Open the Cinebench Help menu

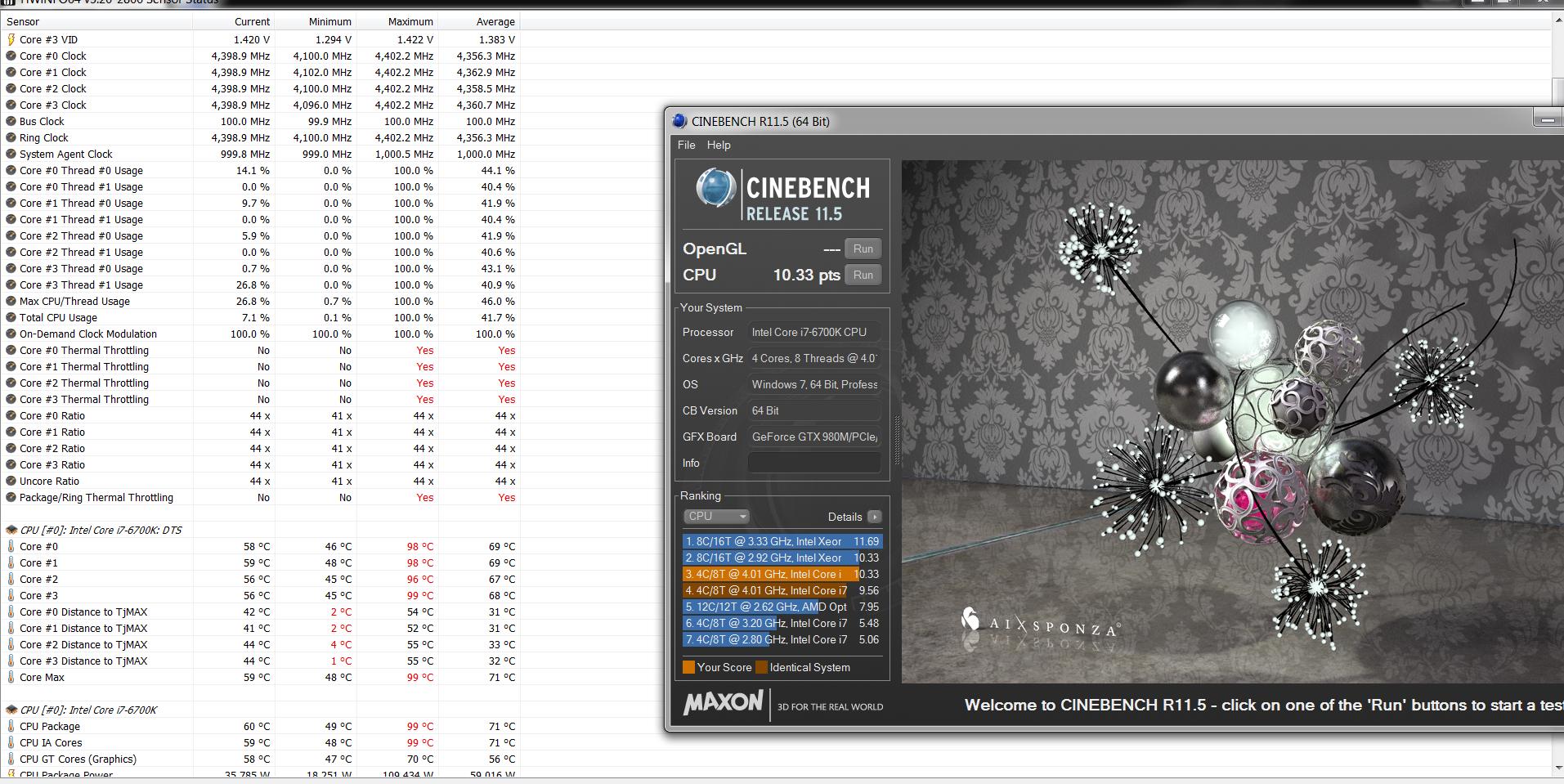(x=719, y=145)
